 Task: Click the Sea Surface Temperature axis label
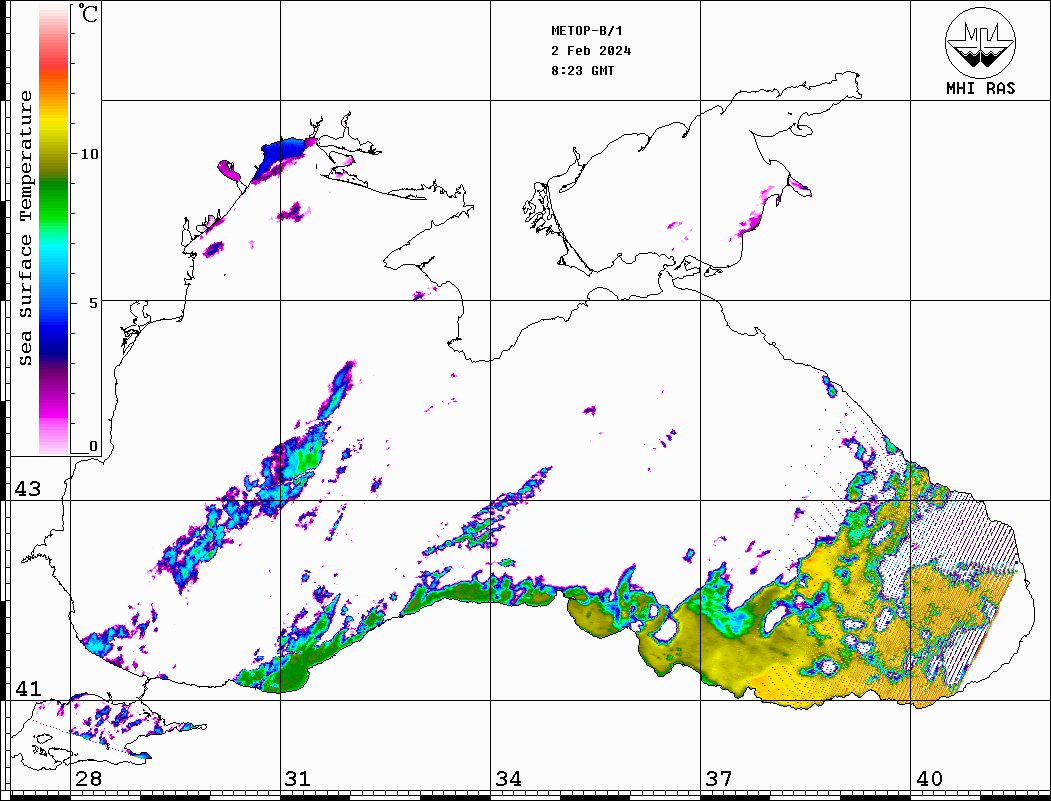pos(25,228)
